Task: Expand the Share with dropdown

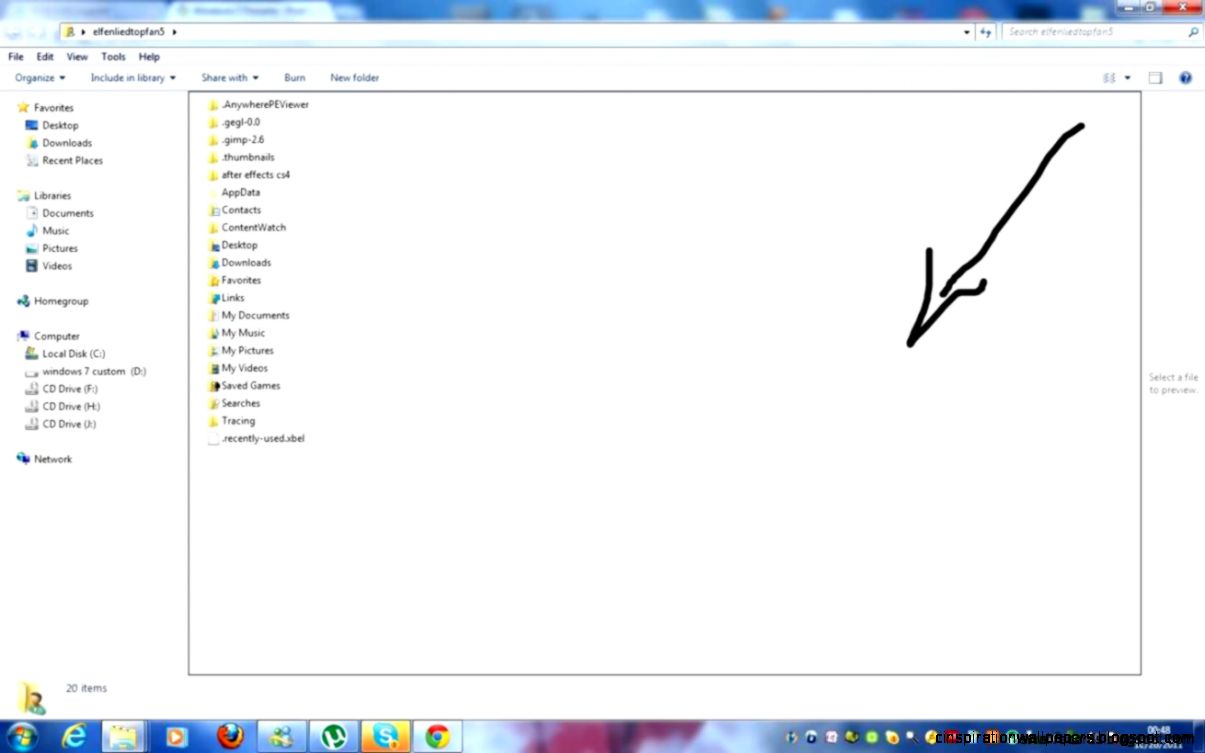Action: [230, 77]
